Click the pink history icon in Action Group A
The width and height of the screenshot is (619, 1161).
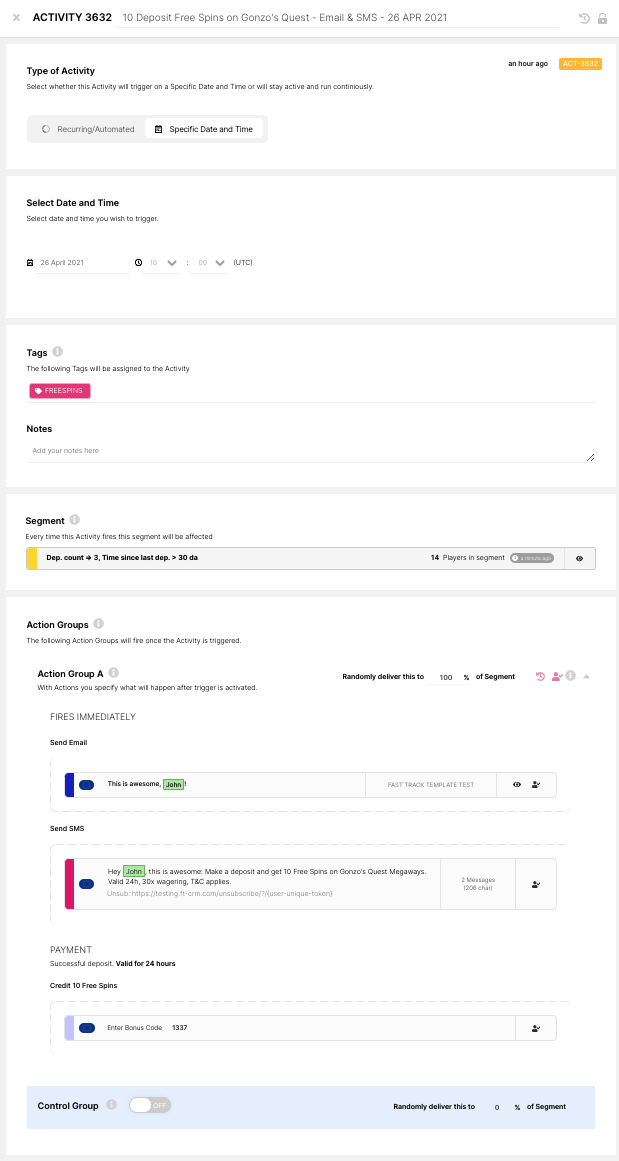pyautogui.click(x=540, y=676)
